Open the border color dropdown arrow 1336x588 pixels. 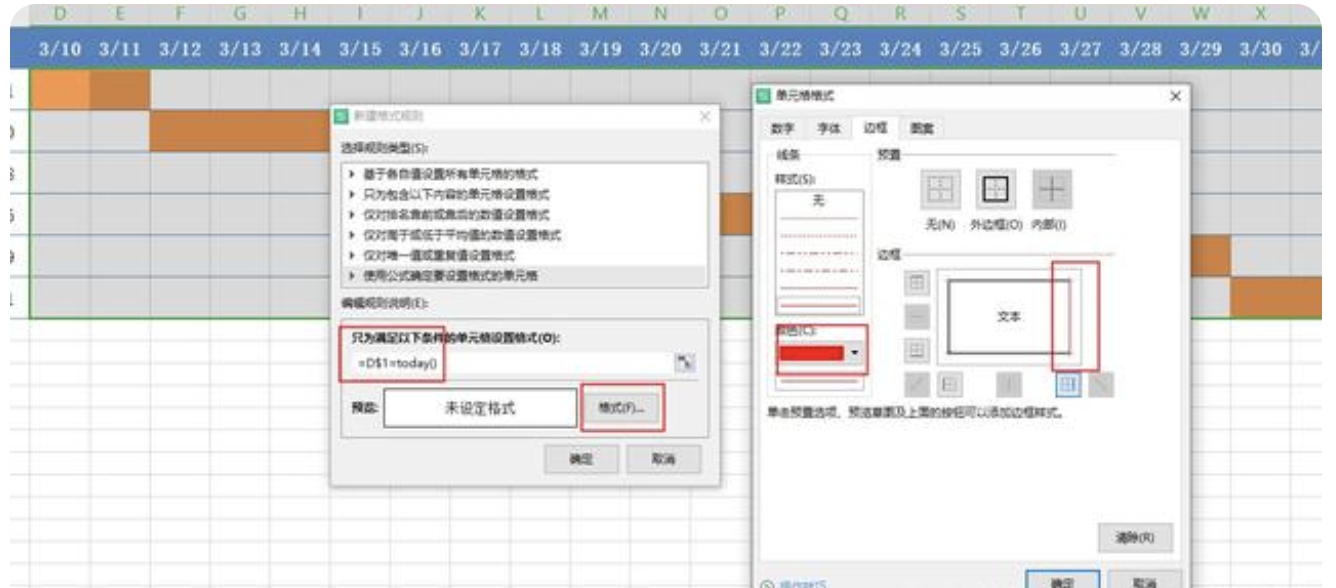click(x=854, y=354)
